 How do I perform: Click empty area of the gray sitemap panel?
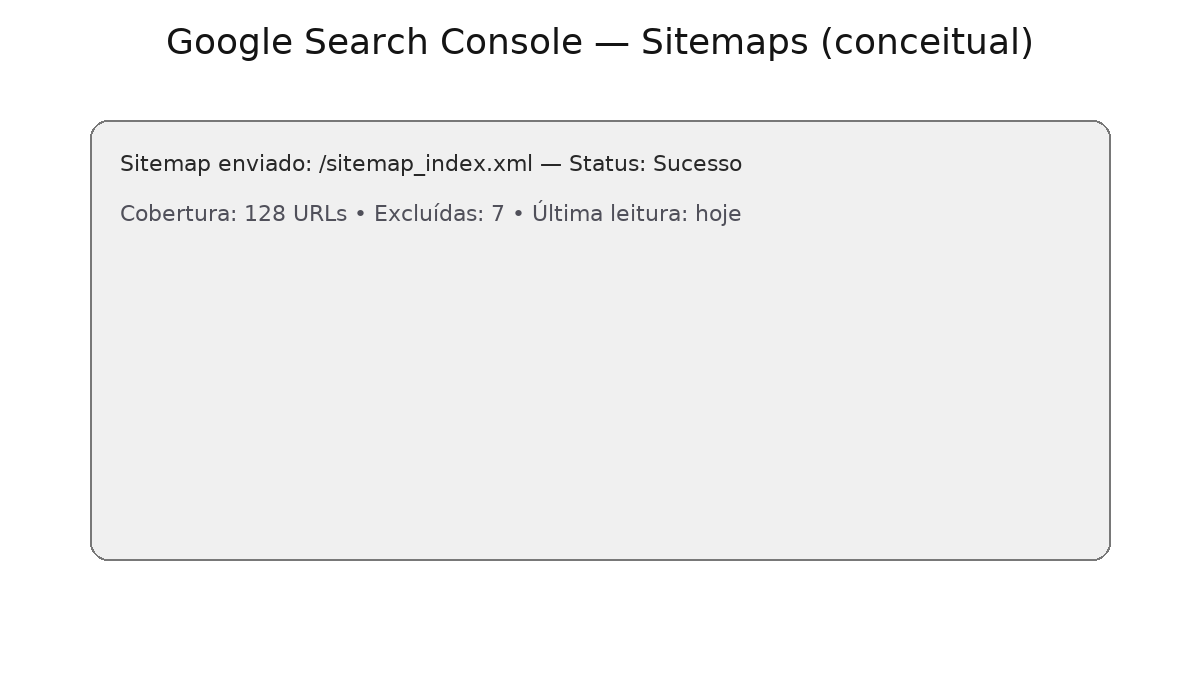coord(600,400)
